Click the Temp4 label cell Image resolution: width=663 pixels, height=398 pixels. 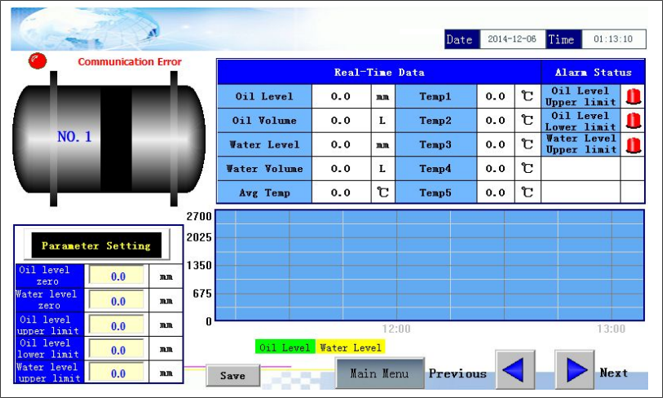point(436,169)
